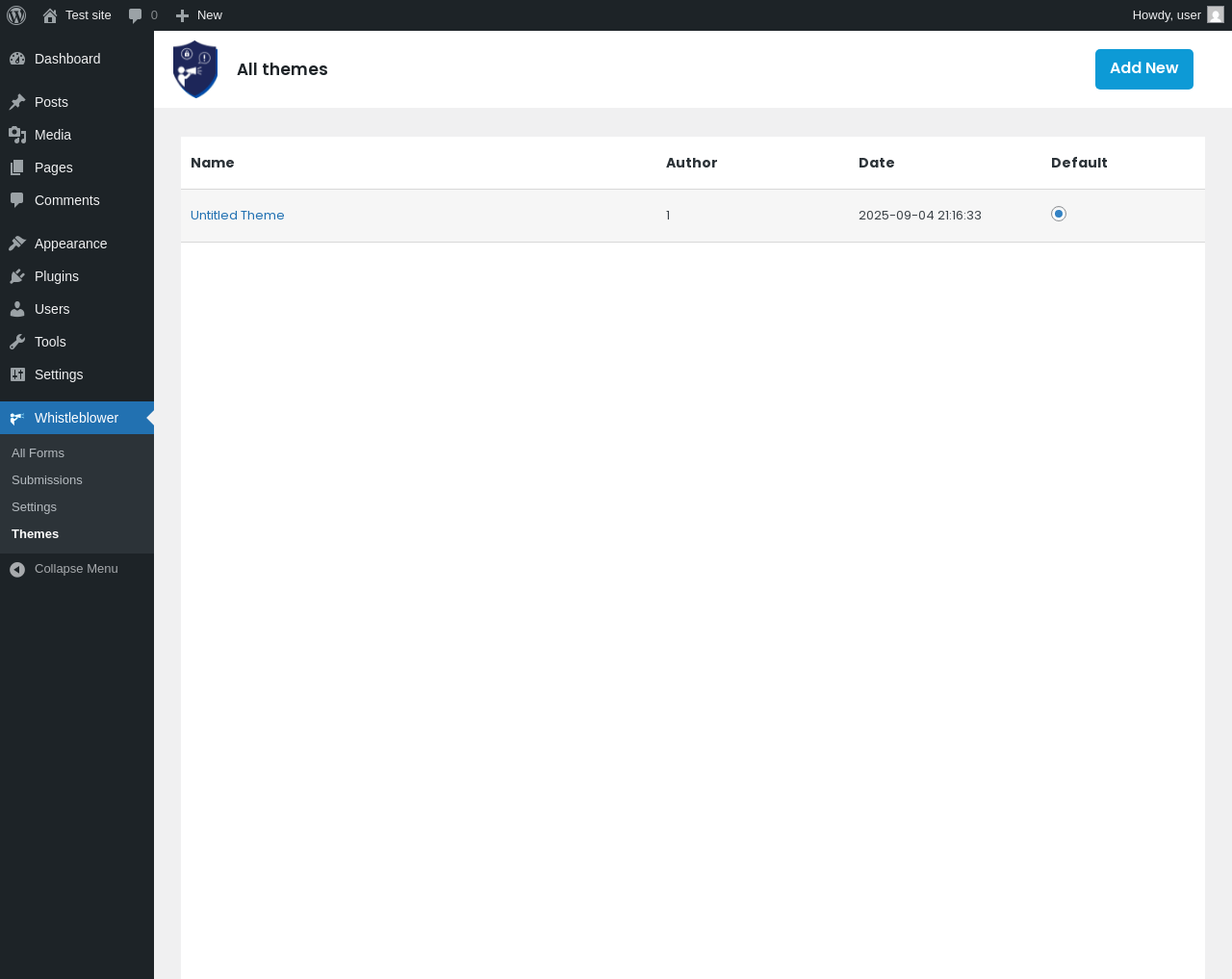This screenshot has width=1232, height=979.
Task: Click the Add New button
Action: (1144, 69)
